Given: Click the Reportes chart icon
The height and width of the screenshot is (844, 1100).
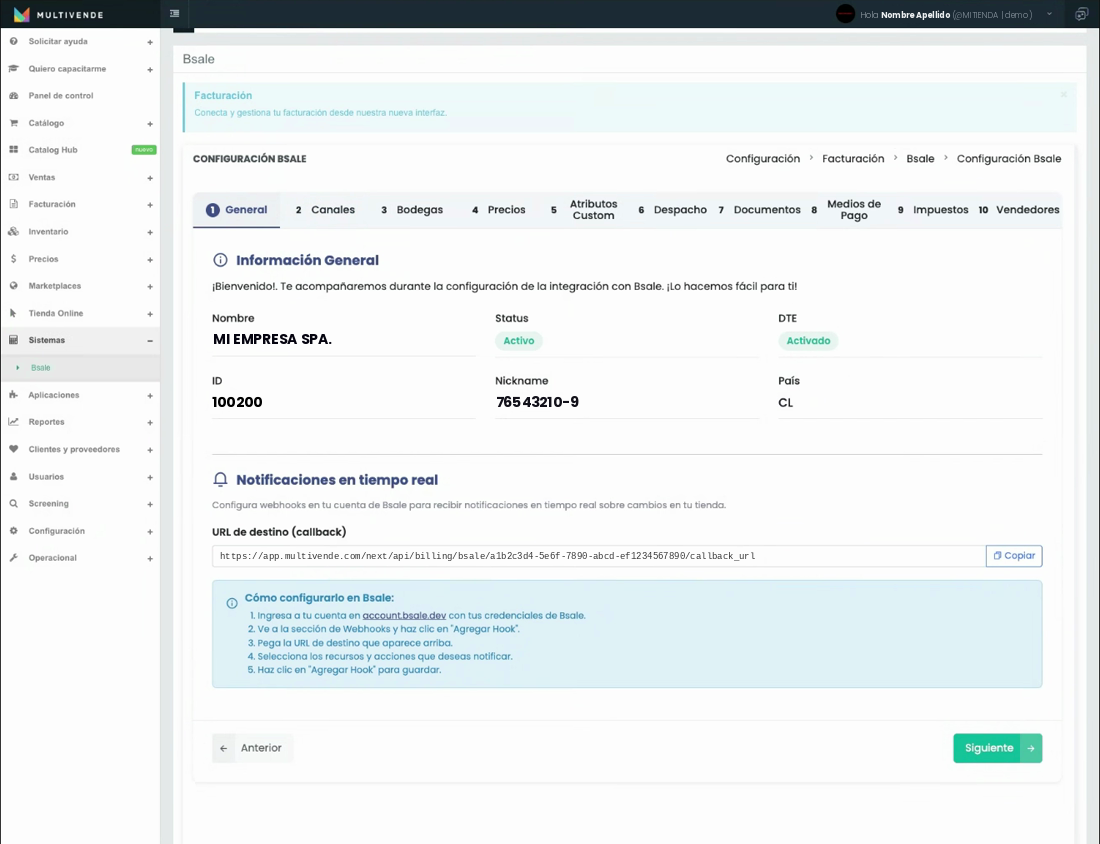Looking at the screenshot, I should coord(13,422).
